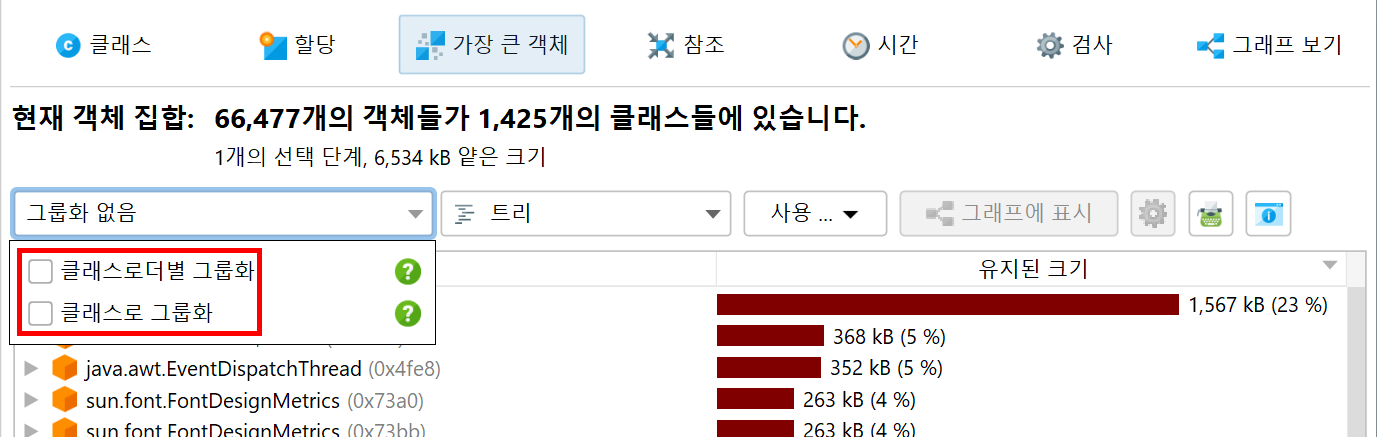Click the 263 kB (4 %) value for 0x73a0
Screen dimensions: 1377x437
tap(859, 400)
